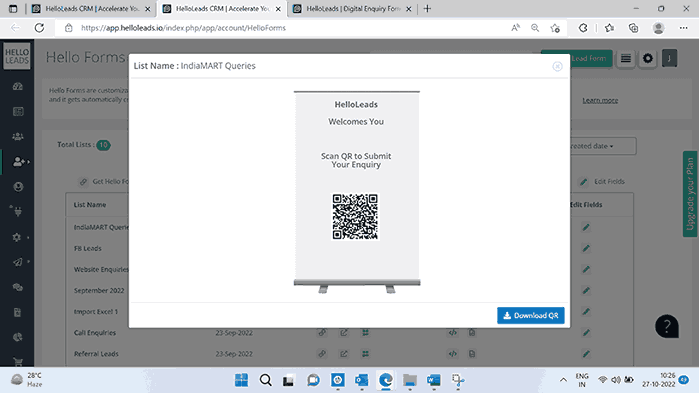699x393 pixels.
Task: Open form external icon for Call Enquiries
Action: point(344,332)
